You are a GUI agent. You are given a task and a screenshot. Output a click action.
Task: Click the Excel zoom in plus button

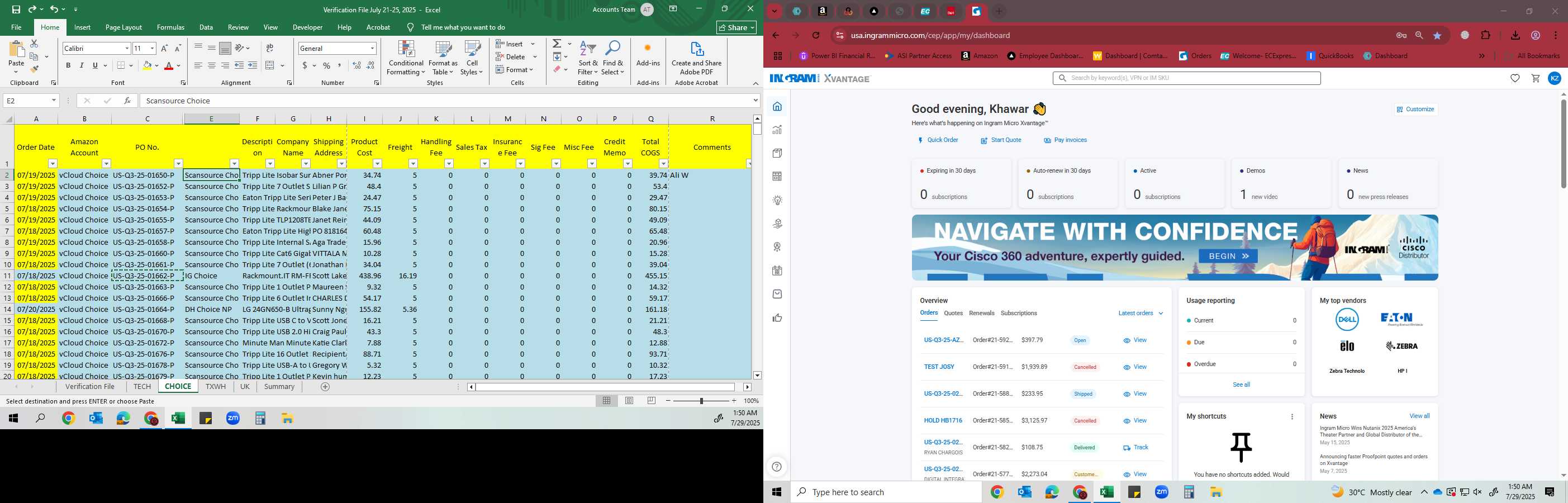[x=734, y=401]
